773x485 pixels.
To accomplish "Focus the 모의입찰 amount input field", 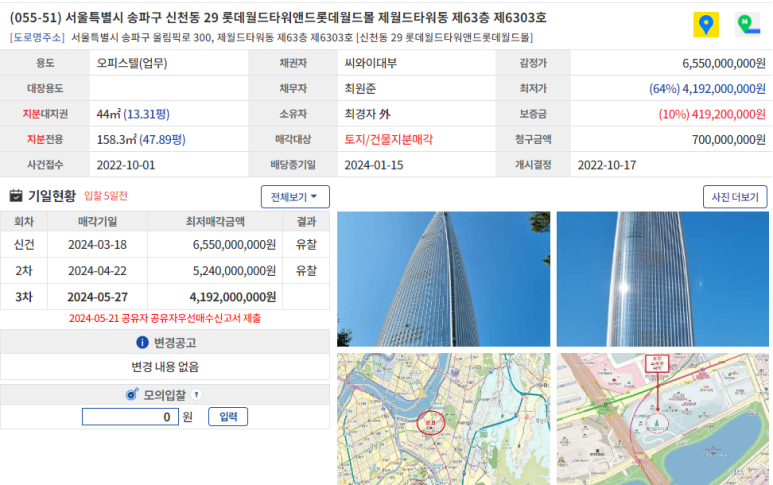I will (130, 416).
